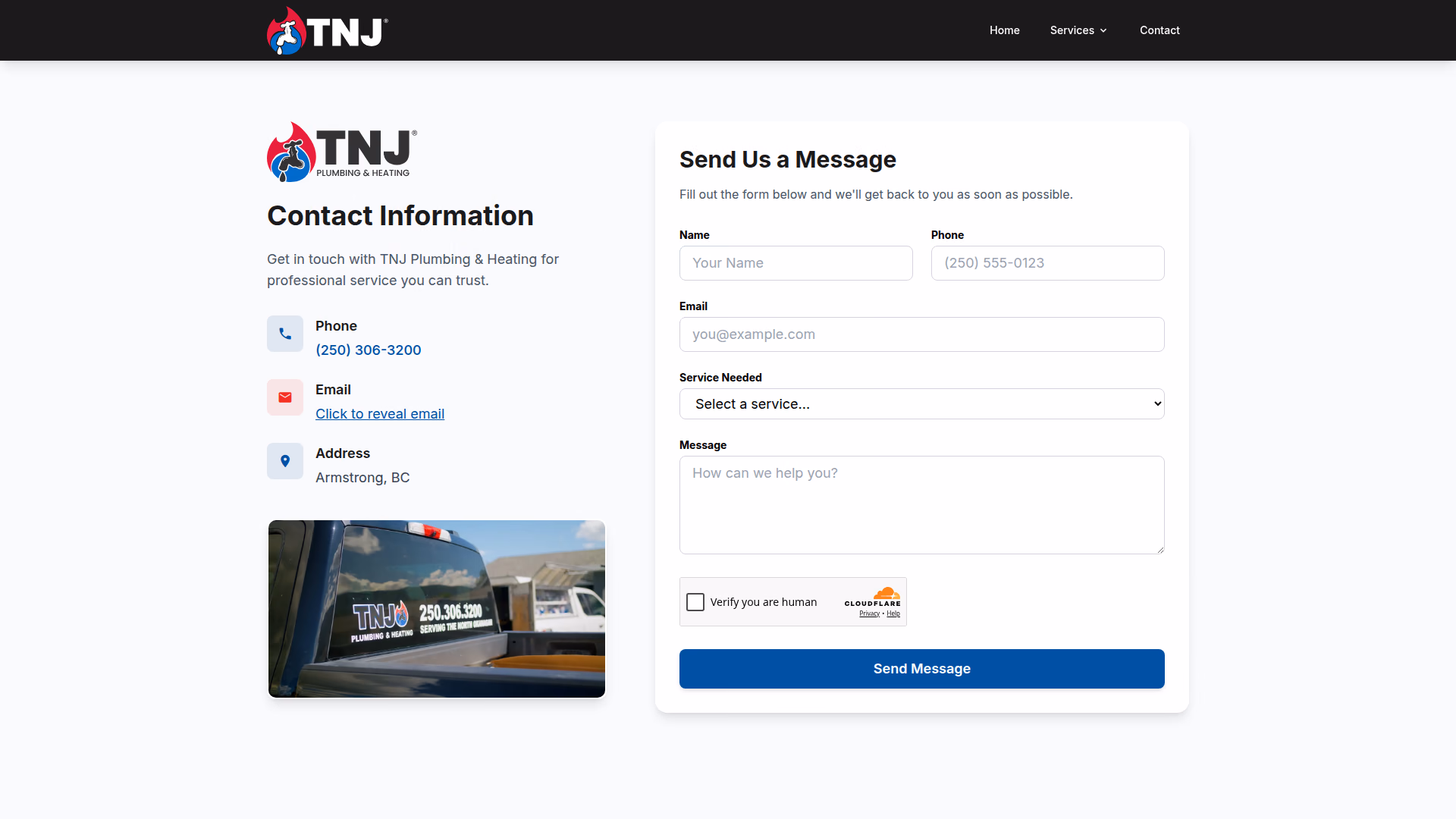Click the TNJ Plumbing & Heating logo above Contact Information
Viewport: 1456px width, 819px height.
[342, 152]
